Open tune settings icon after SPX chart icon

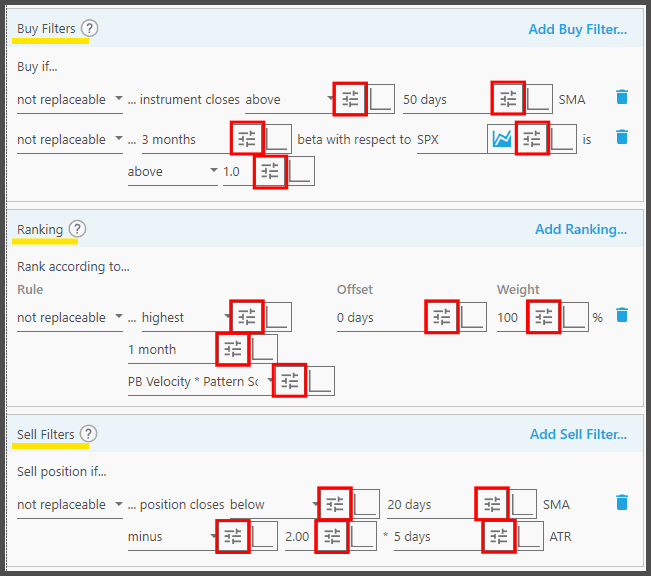point(532,139)
